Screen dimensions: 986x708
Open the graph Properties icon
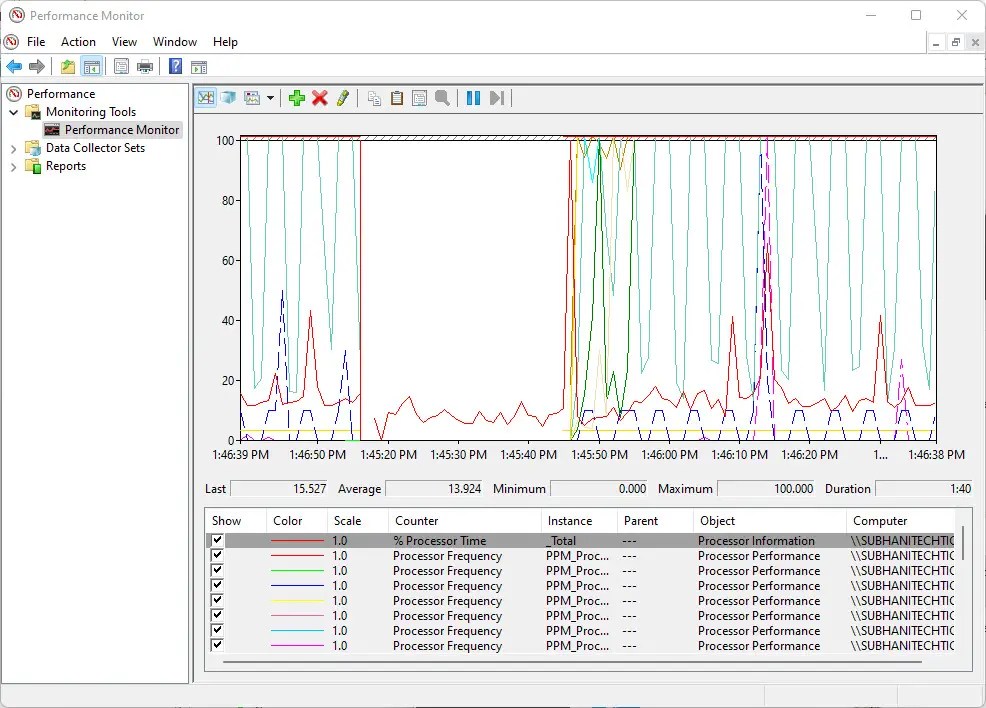point(419,98)
